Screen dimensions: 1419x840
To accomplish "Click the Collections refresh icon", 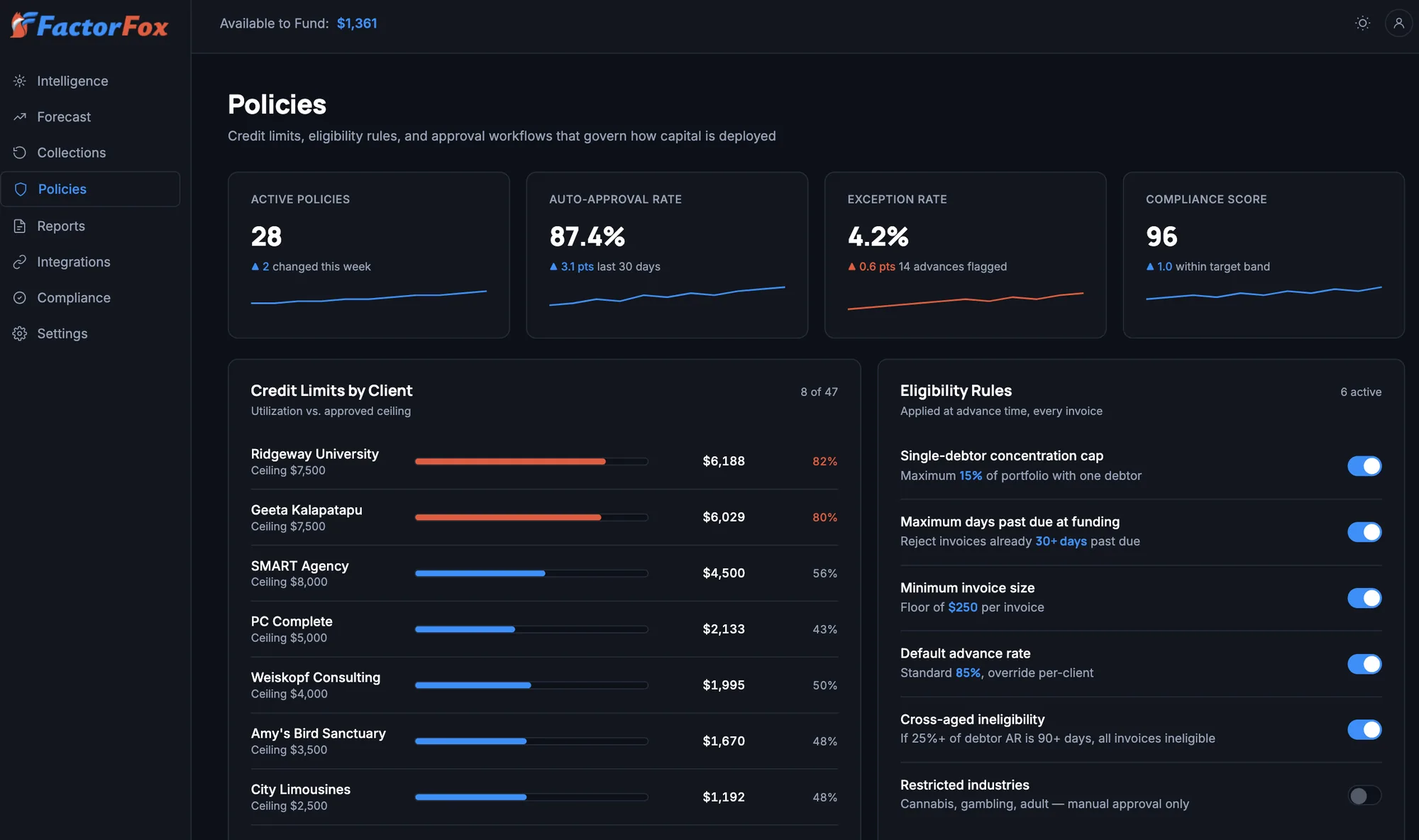I will 20,153.
